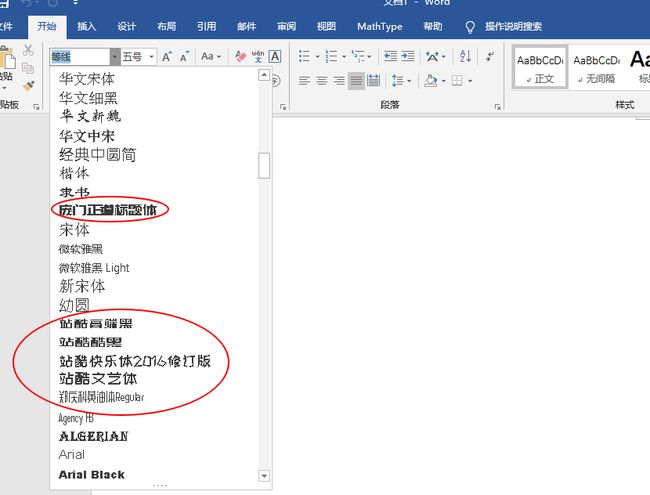Click the Tell Me lightbulb icon

click(470, 27)
